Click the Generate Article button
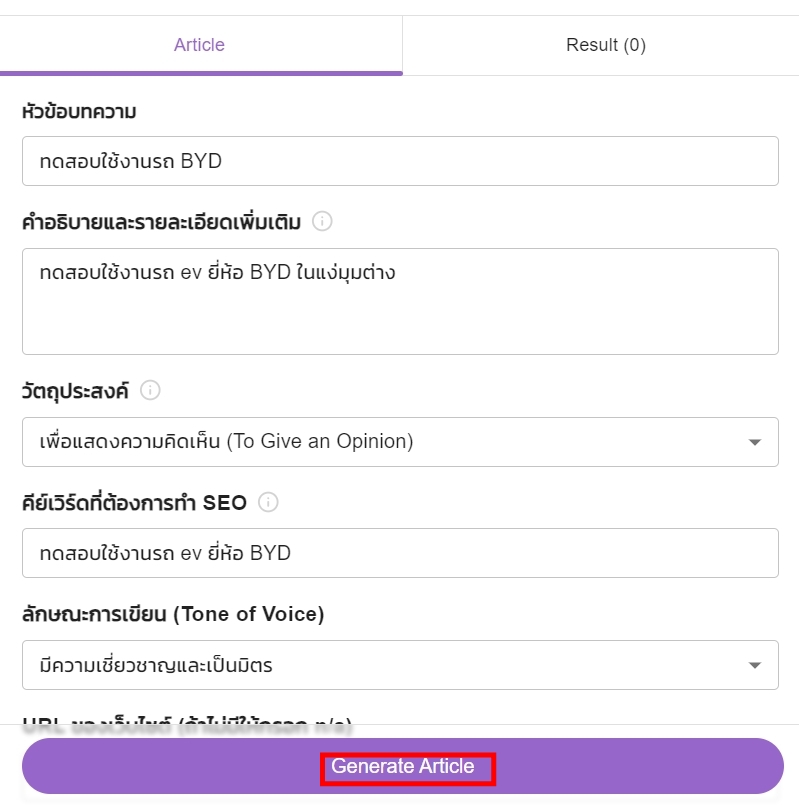The width and height of the screenshot is (799, 805). click(403, 766)
